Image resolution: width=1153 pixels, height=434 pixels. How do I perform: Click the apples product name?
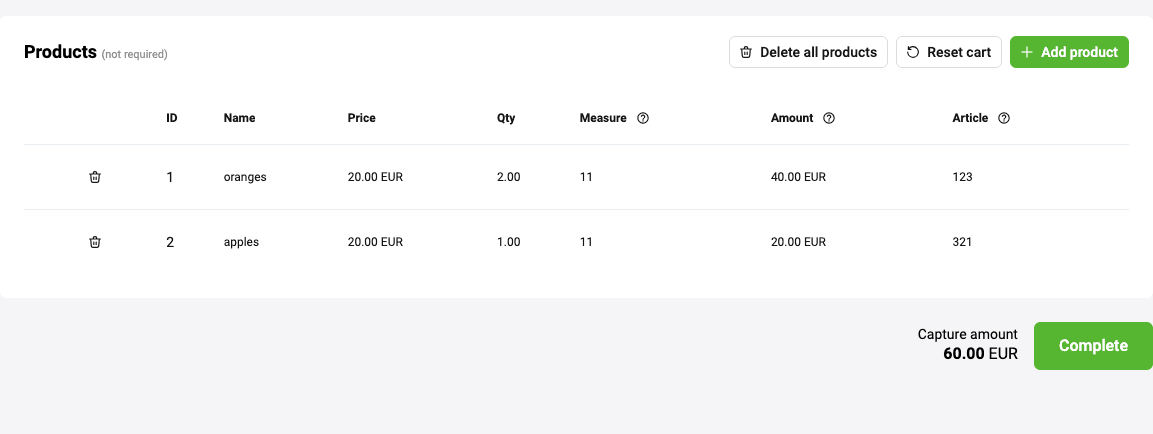tap(241, 242)
